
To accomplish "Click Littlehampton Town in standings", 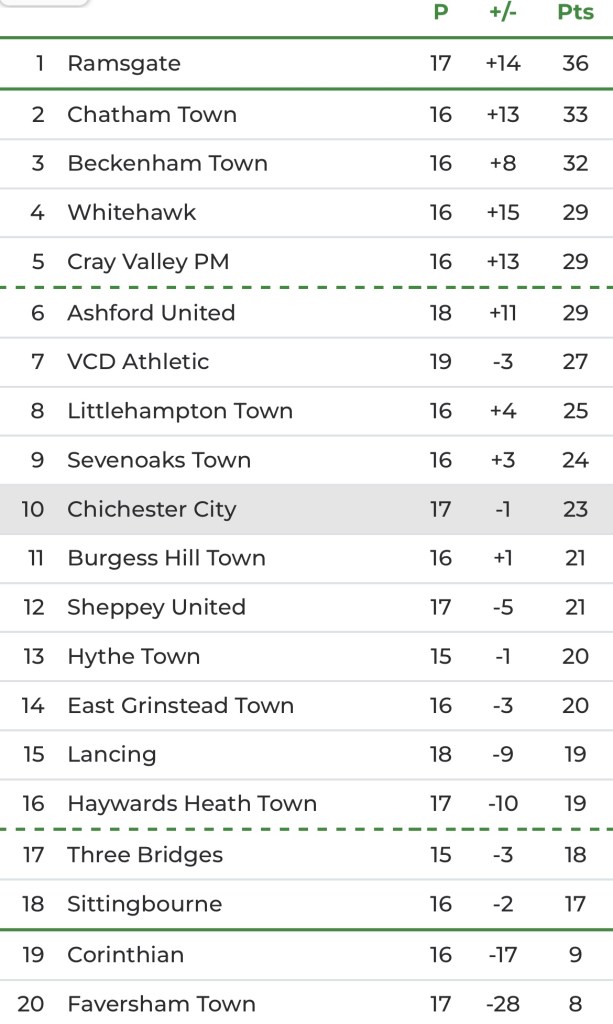I will (x=180, y=411).
